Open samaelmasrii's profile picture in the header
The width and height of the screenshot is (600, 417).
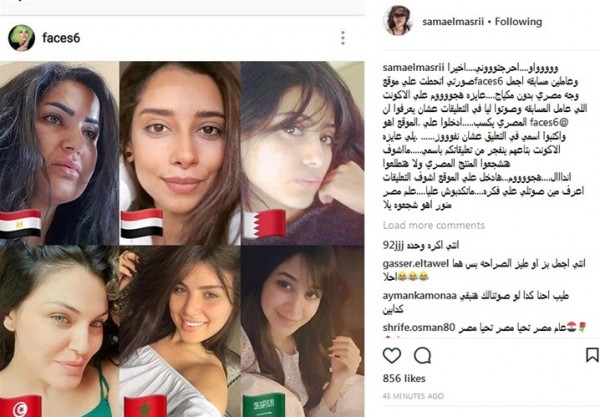coord(398,21)
